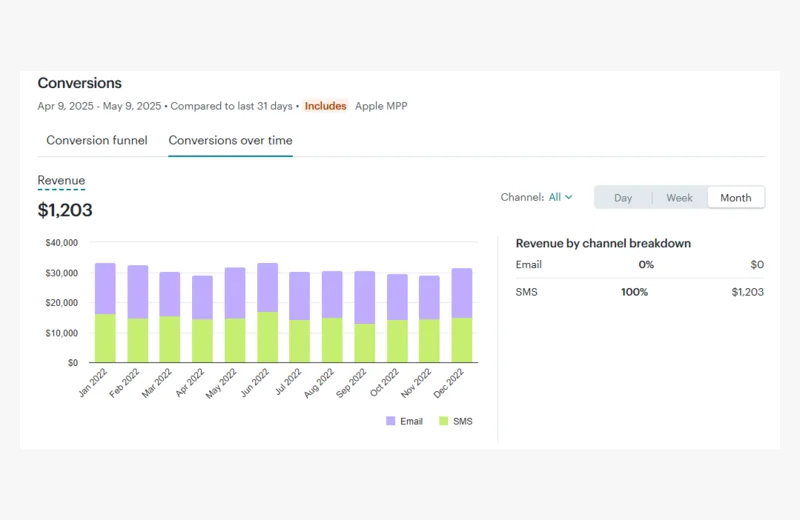Toggle the SMS legend color swatch
Screen dimensions: 800x520
443,421
